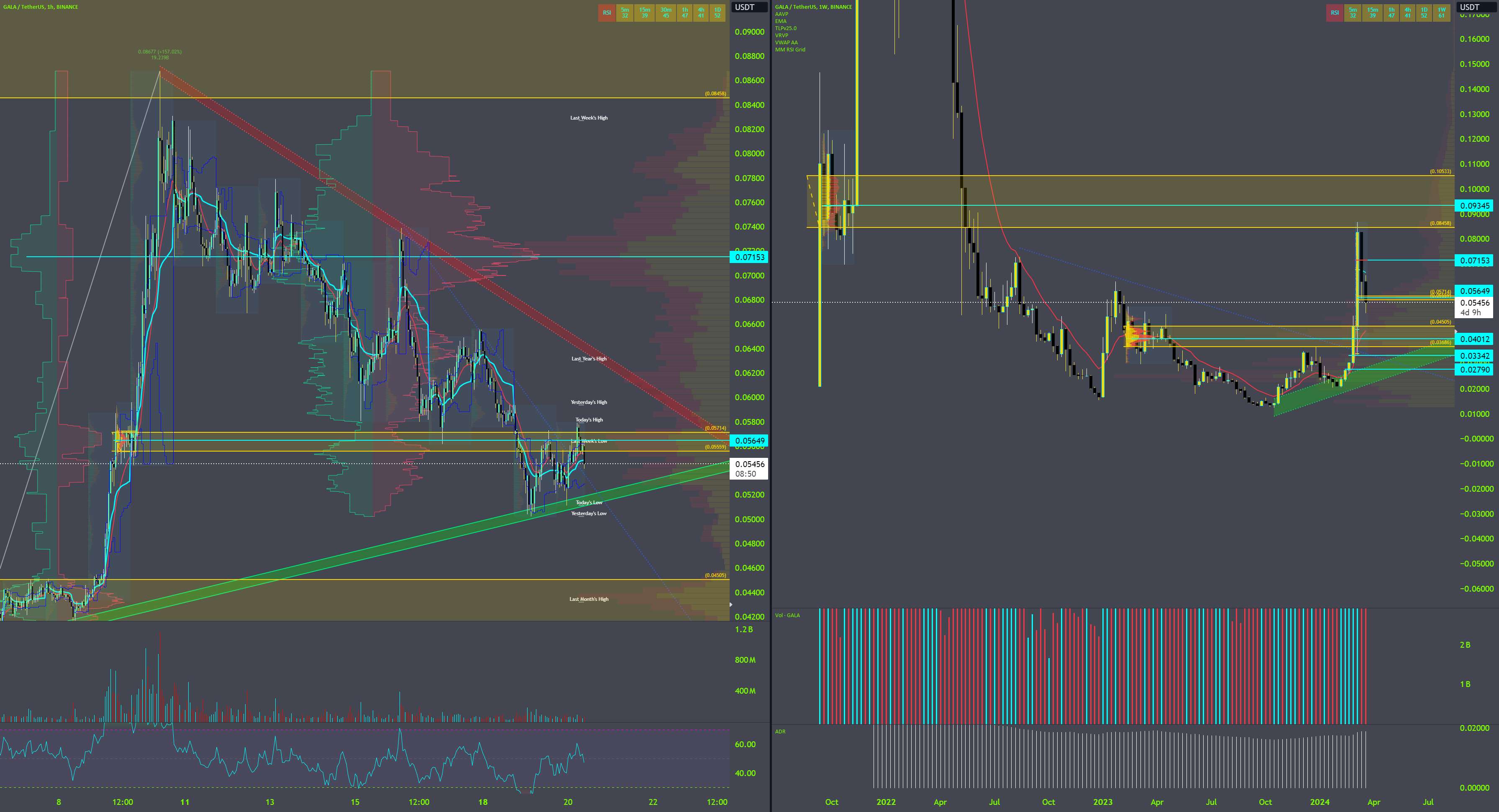Click the Vol · GALA pane label
The height and width of the screenshot is (812, 1499).
tap(787, 615)
